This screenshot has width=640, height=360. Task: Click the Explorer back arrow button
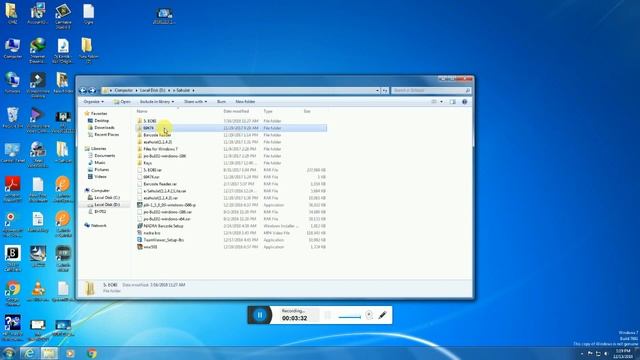84,90
